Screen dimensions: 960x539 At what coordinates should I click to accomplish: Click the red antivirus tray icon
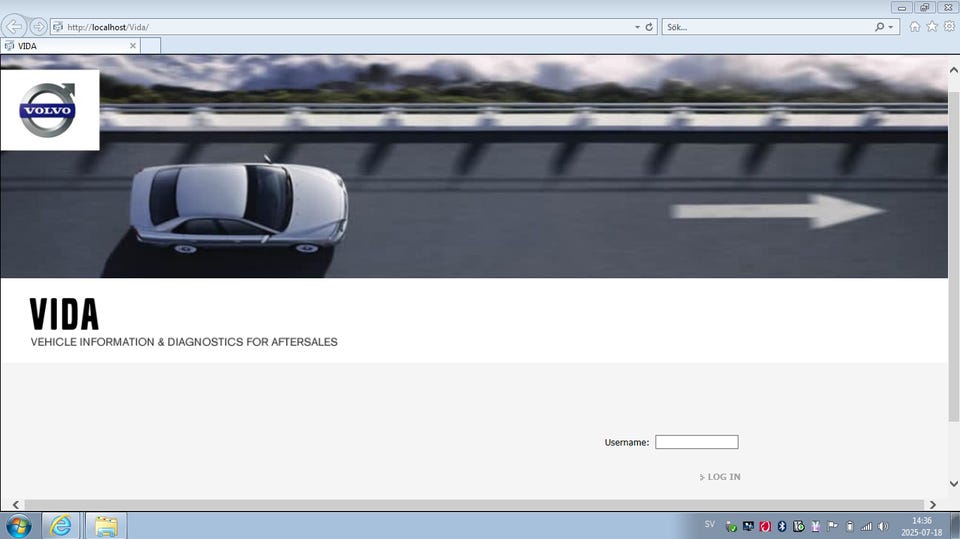click(765, 526)
